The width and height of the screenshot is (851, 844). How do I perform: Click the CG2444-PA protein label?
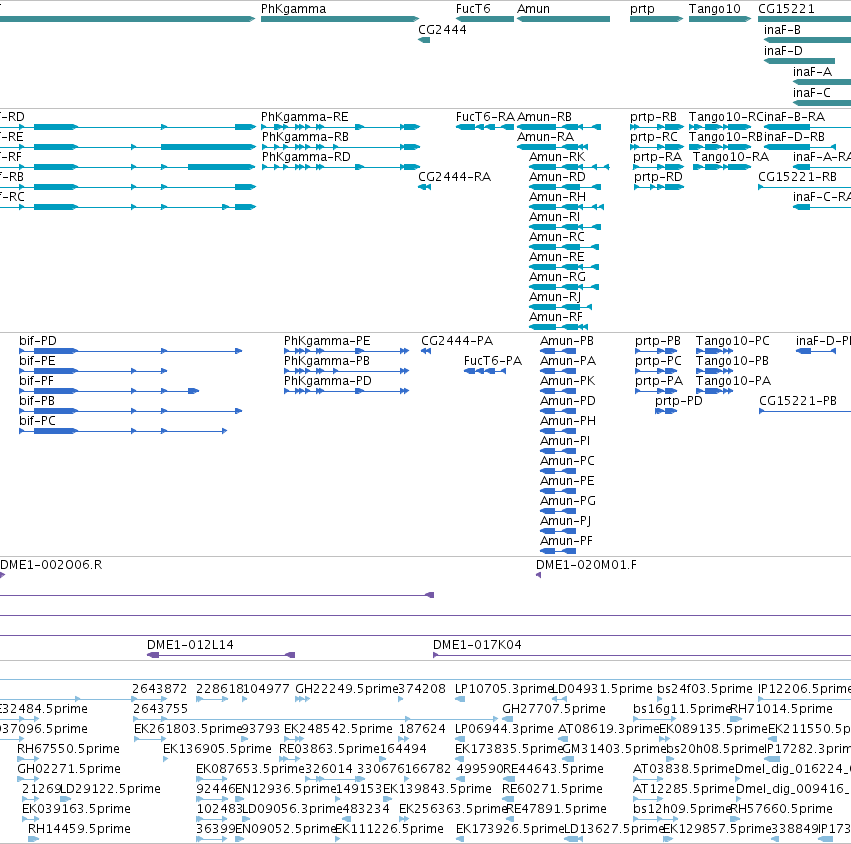click(x=457, y=341)
